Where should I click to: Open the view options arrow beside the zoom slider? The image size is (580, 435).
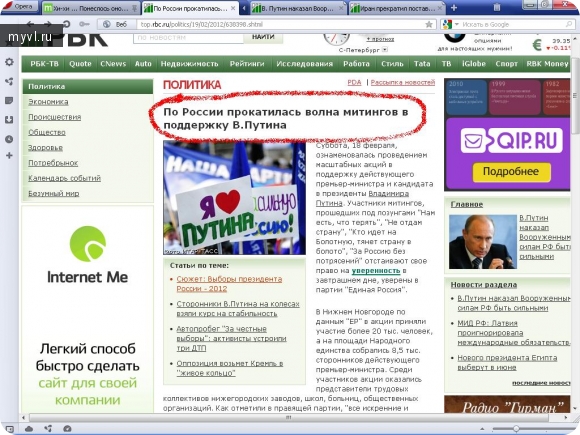coord(482,429)
